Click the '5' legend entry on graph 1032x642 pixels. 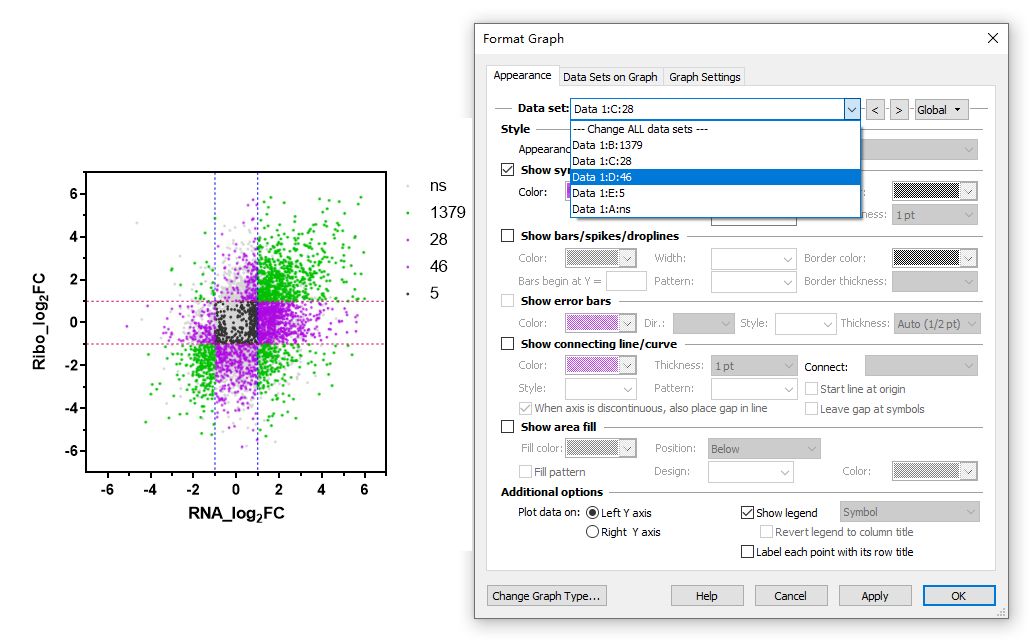click(434, 293)
